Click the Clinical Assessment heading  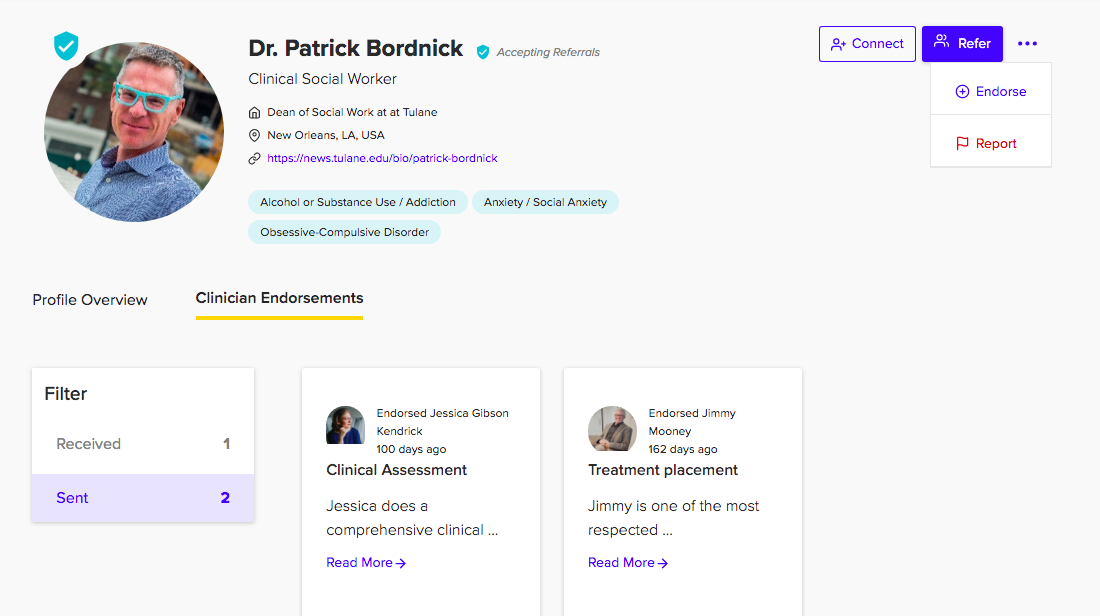pyautogui.click(x=396, y=470)
